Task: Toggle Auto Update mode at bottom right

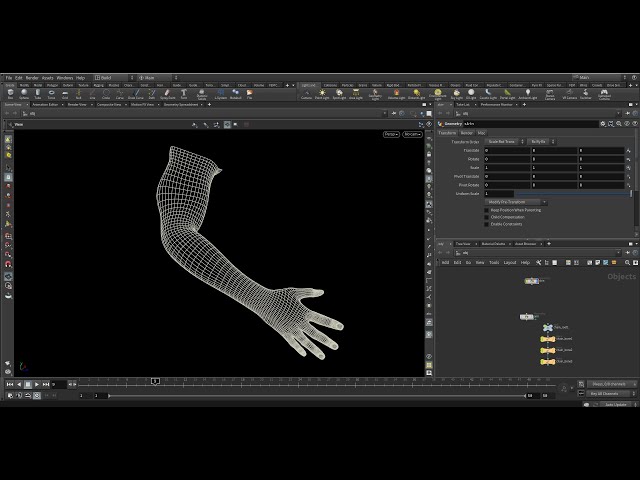Action: pos(616,404)
